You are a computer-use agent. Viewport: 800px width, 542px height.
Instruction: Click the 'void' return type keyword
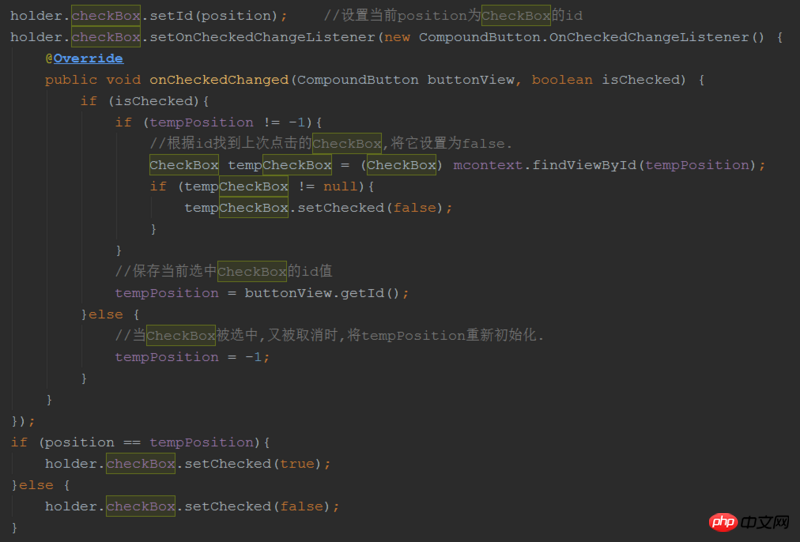coord(123,80)
